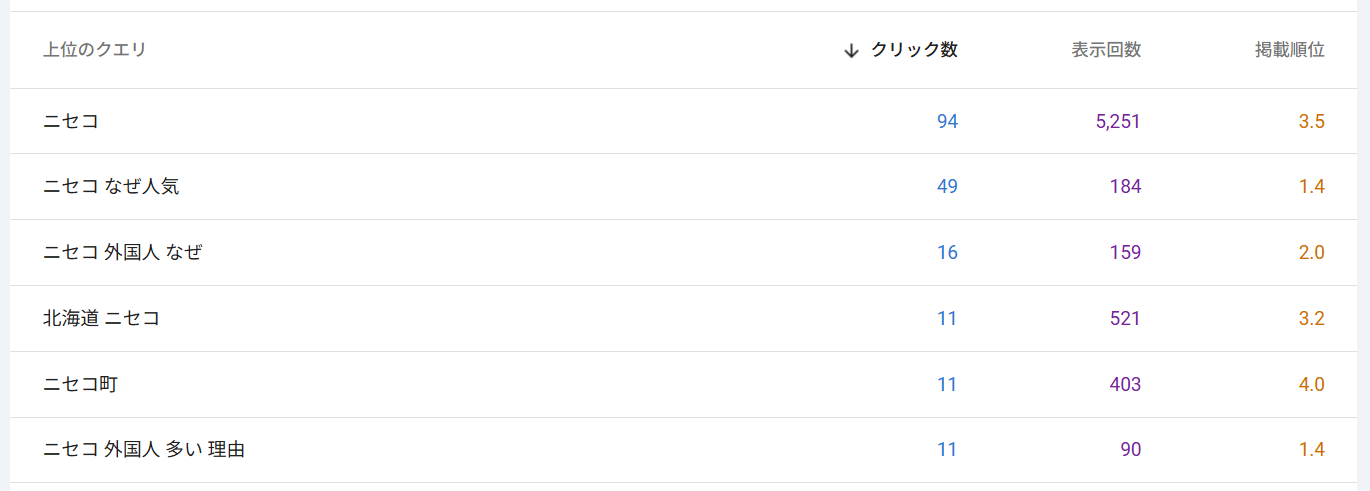Open the ニセコ町 query row
1370x491 pixels.
(80, 384)
